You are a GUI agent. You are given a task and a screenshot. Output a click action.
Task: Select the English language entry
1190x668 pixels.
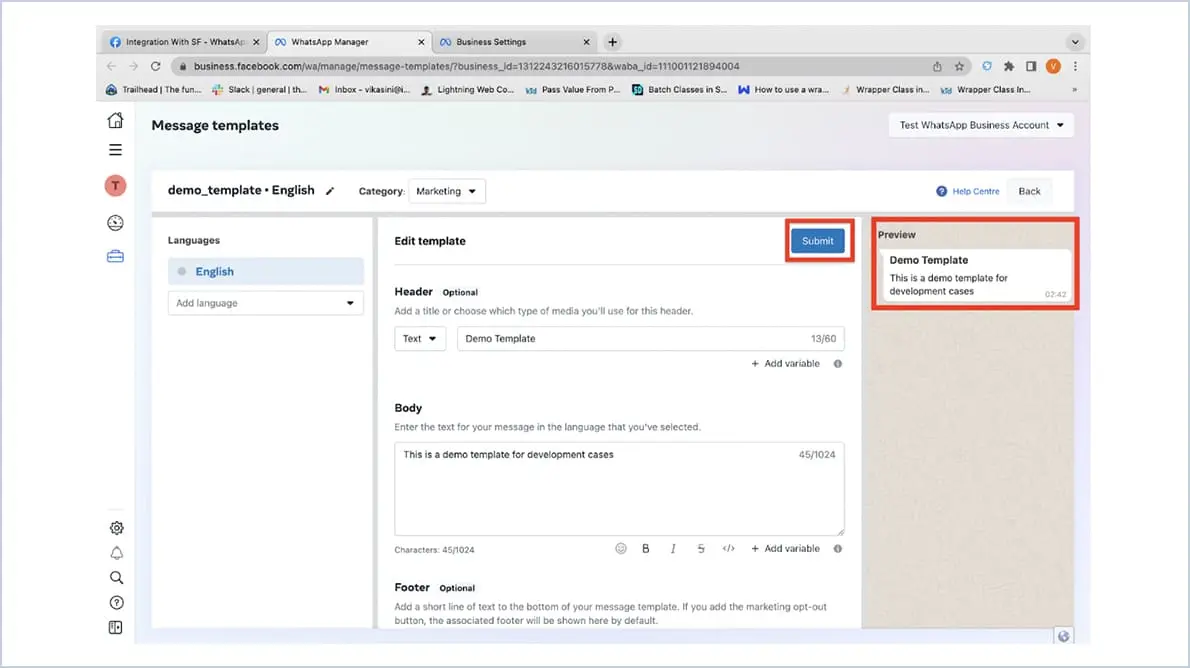(x=266, y=272)
